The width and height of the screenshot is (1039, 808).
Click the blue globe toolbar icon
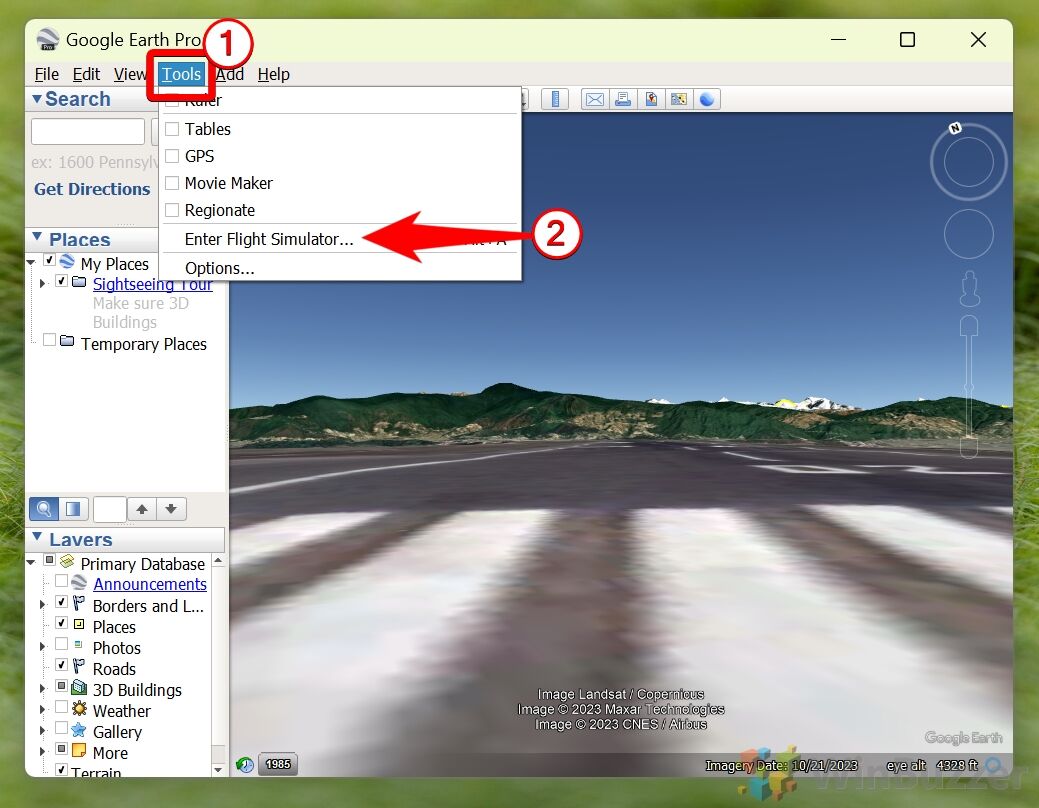707,99
